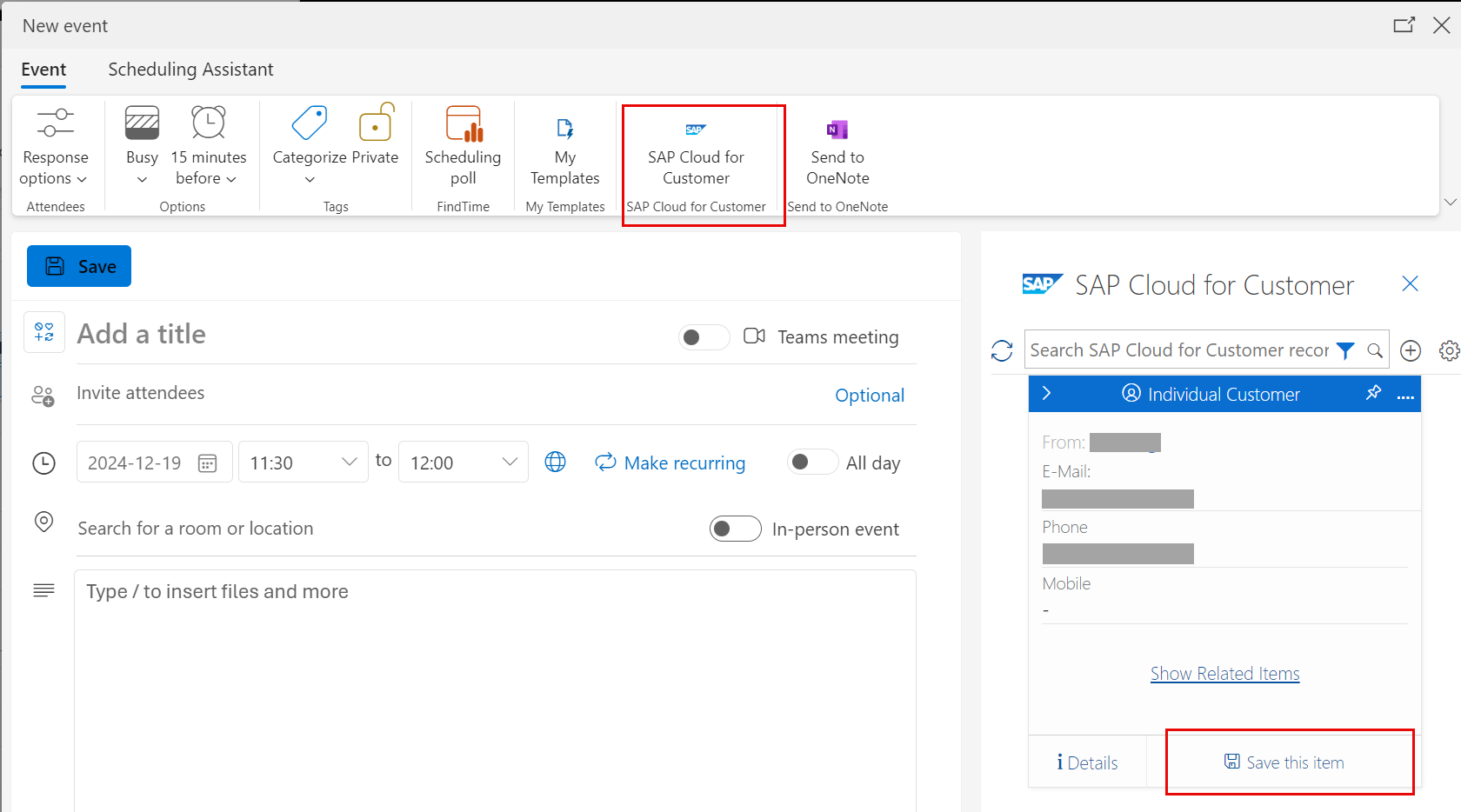Open Scheduling poll (FindTime)
Screen dimensions: 1461x812
463,146
